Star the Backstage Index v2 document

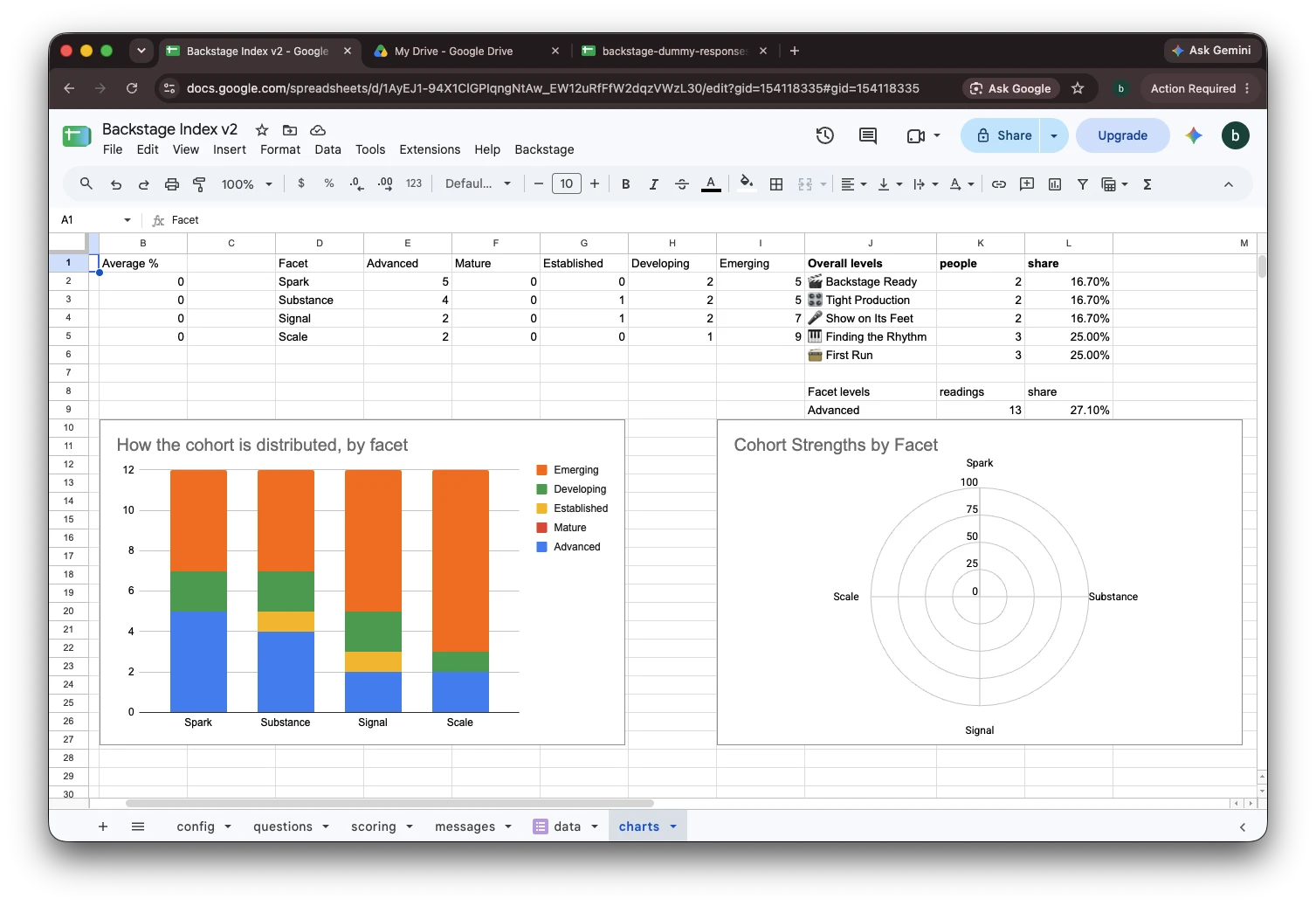point(262,129)
